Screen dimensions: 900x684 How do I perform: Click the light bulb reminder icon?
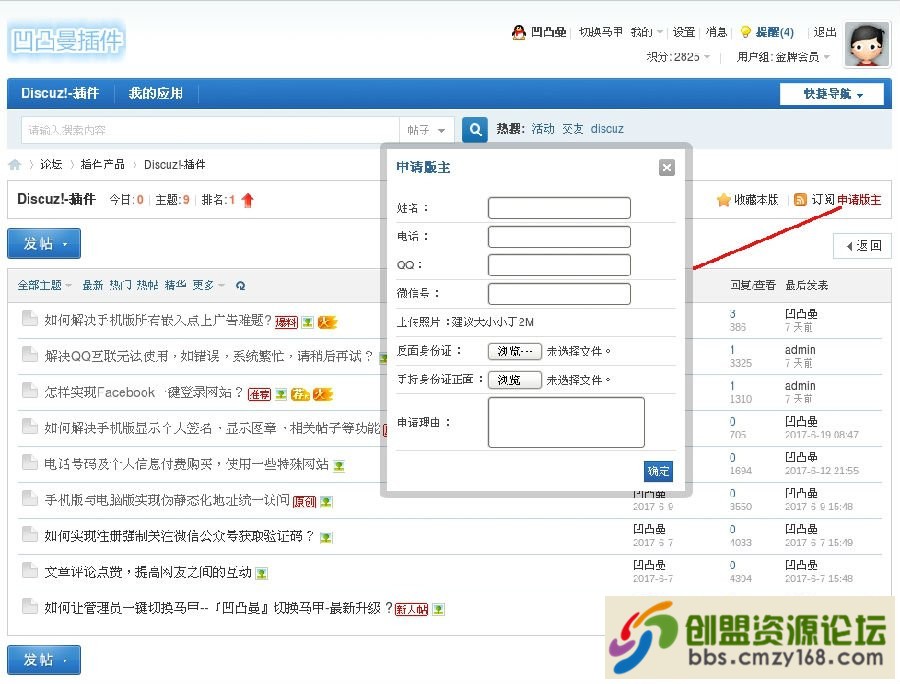[x=745, y=32]
